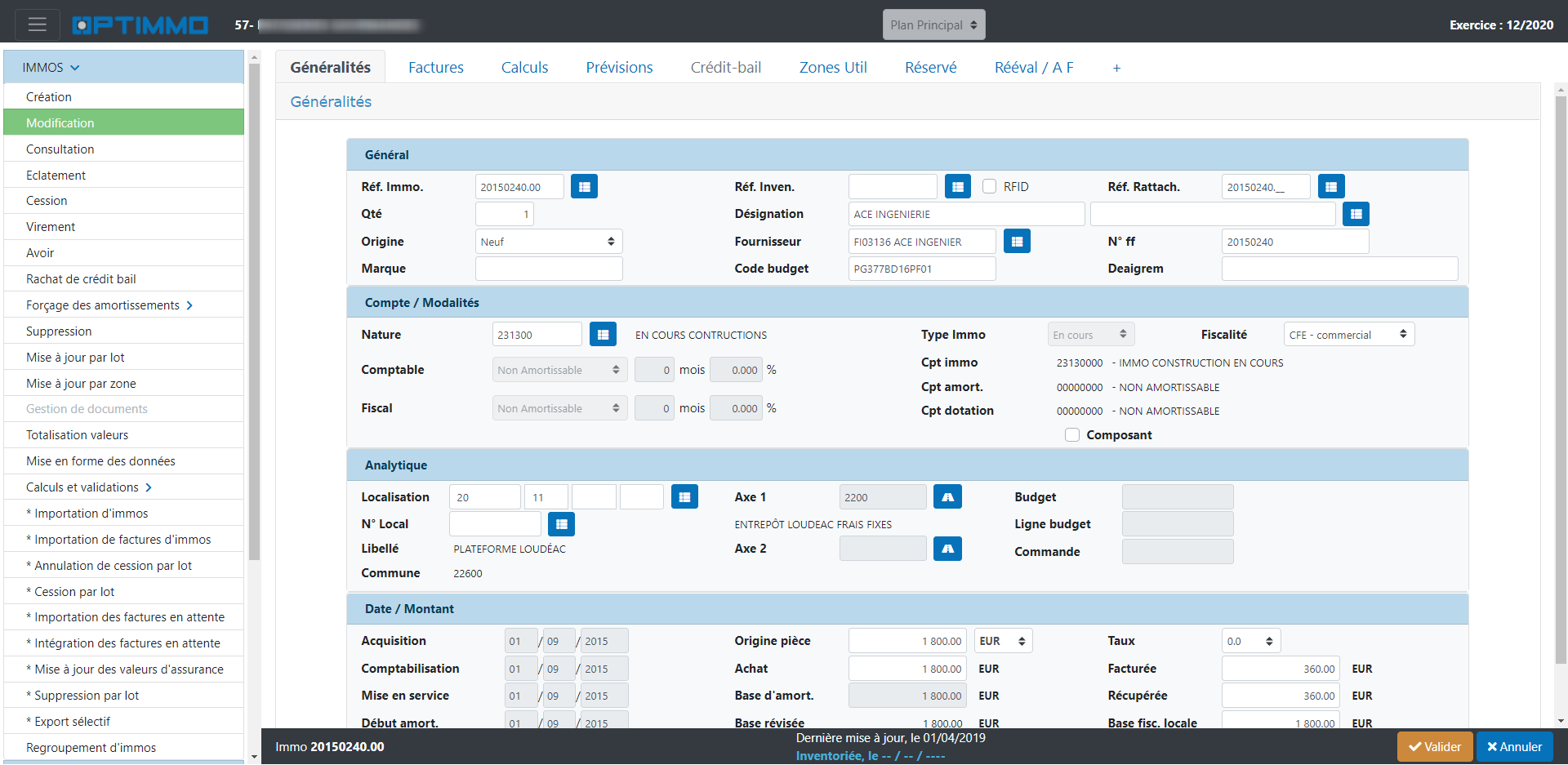Click lookup icon next to Réf. Rattach. field
1568x765 pixels.
(1330, 187)
